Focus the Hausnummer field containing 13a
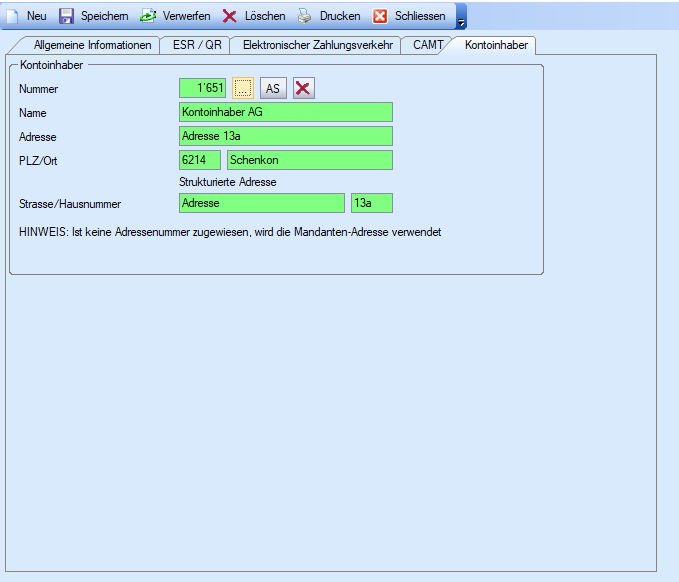The height and width of the screenshot is (582, 679). [371, 203]
